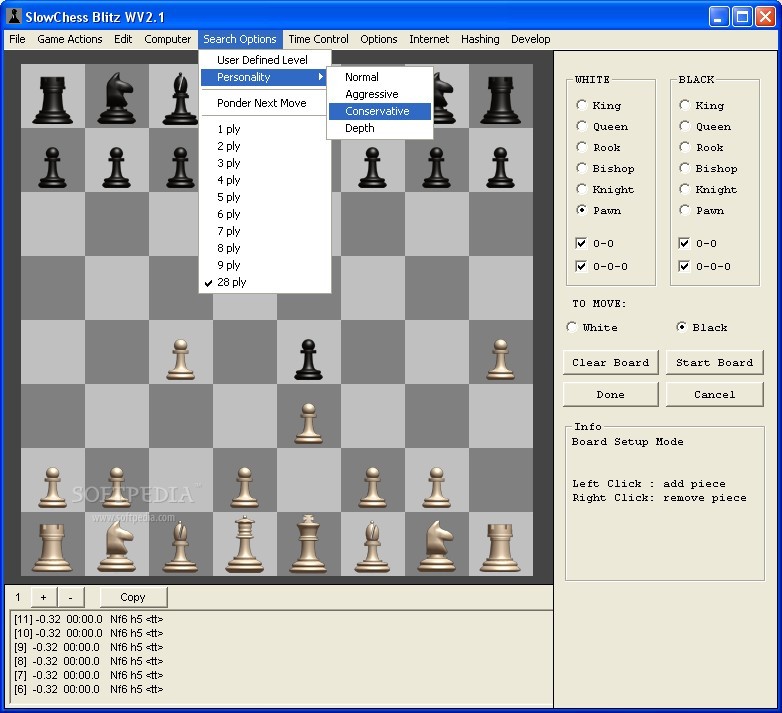Choose Conservative personality
This screenshot has height=713, width=782.
pyautogui.click(x=380, y=111)
